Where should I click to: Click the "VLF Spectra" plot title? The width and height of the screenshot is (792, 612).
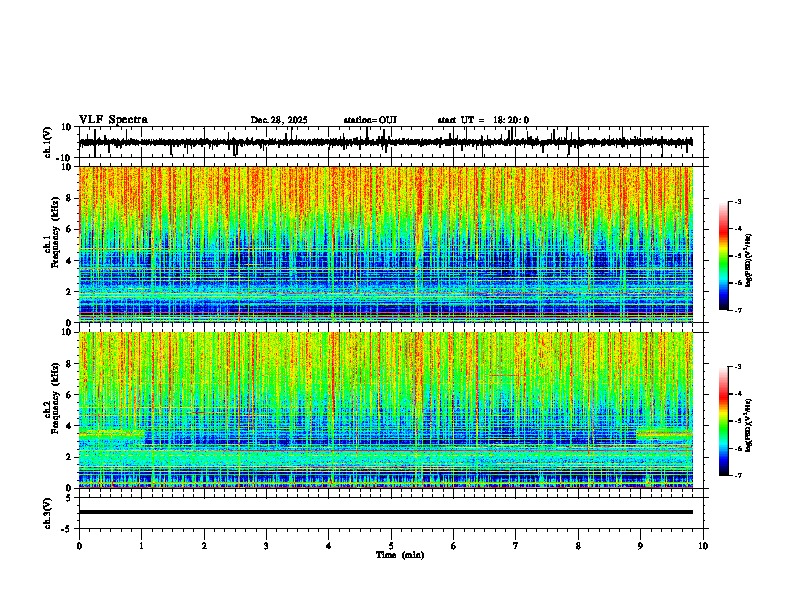pyautogui.click(x=113, y=120)
